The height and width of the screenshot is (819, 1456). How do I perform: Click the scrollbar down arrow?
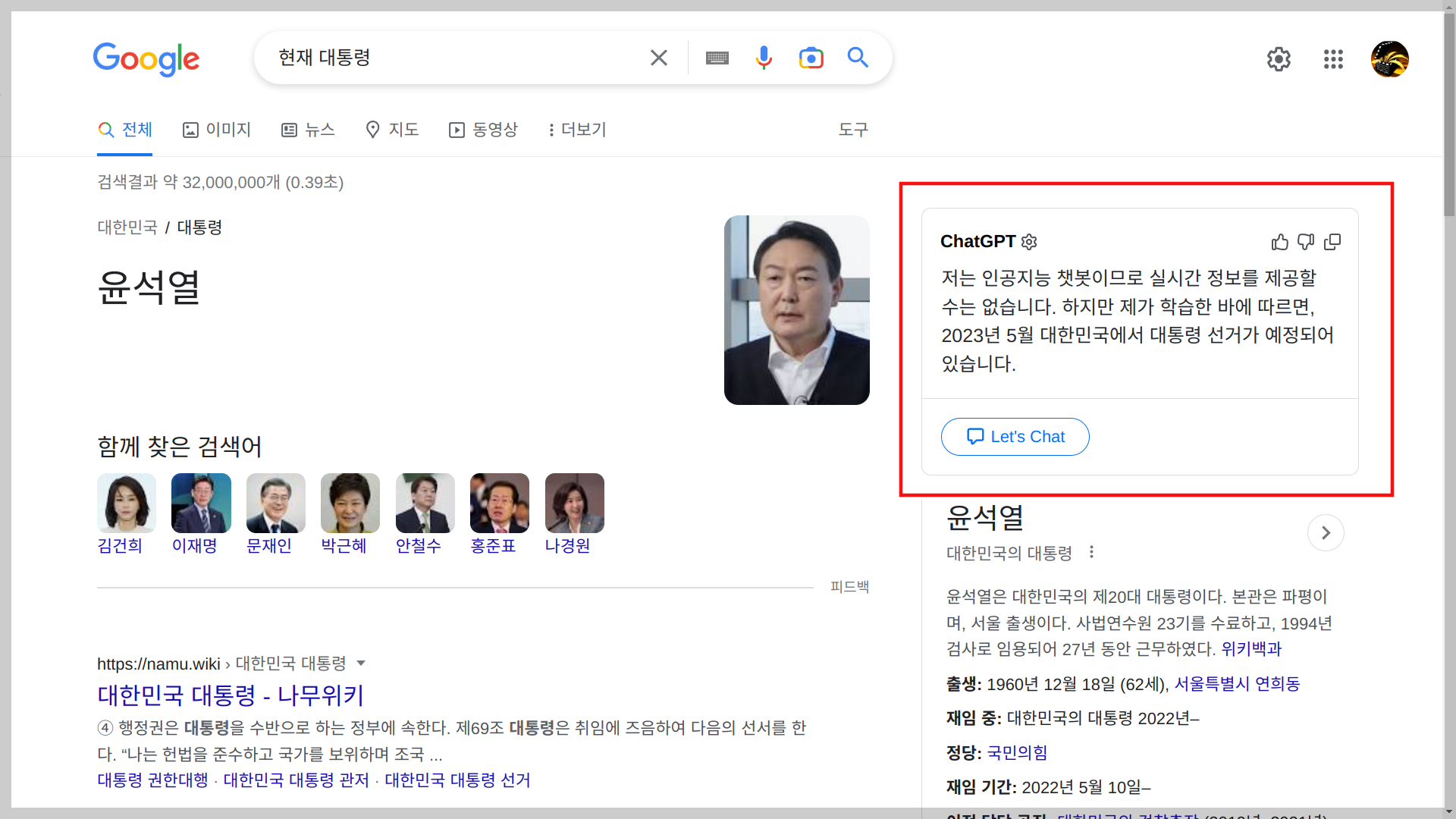(x=1449, y=812)
